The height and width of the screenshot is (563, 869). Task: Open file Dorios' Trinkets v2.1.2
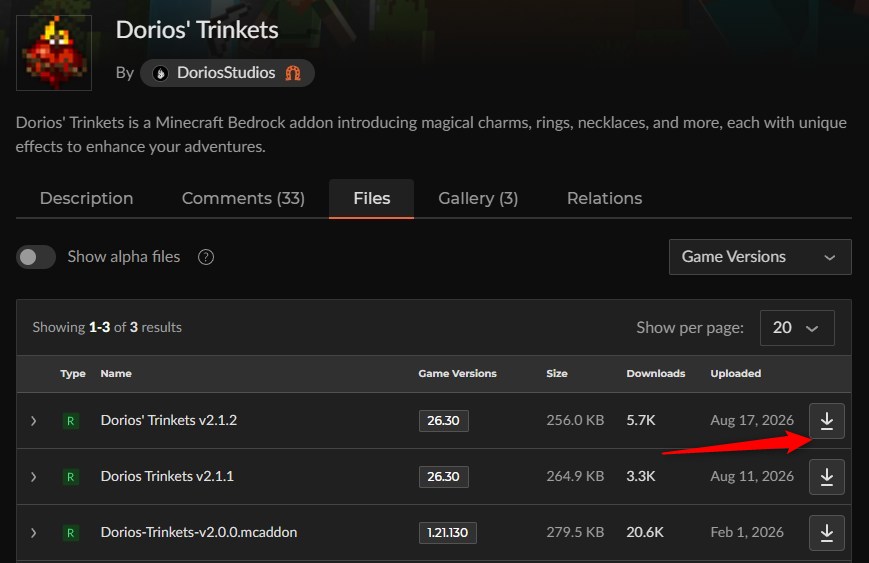pyautogui.click(x=168, y=420)
